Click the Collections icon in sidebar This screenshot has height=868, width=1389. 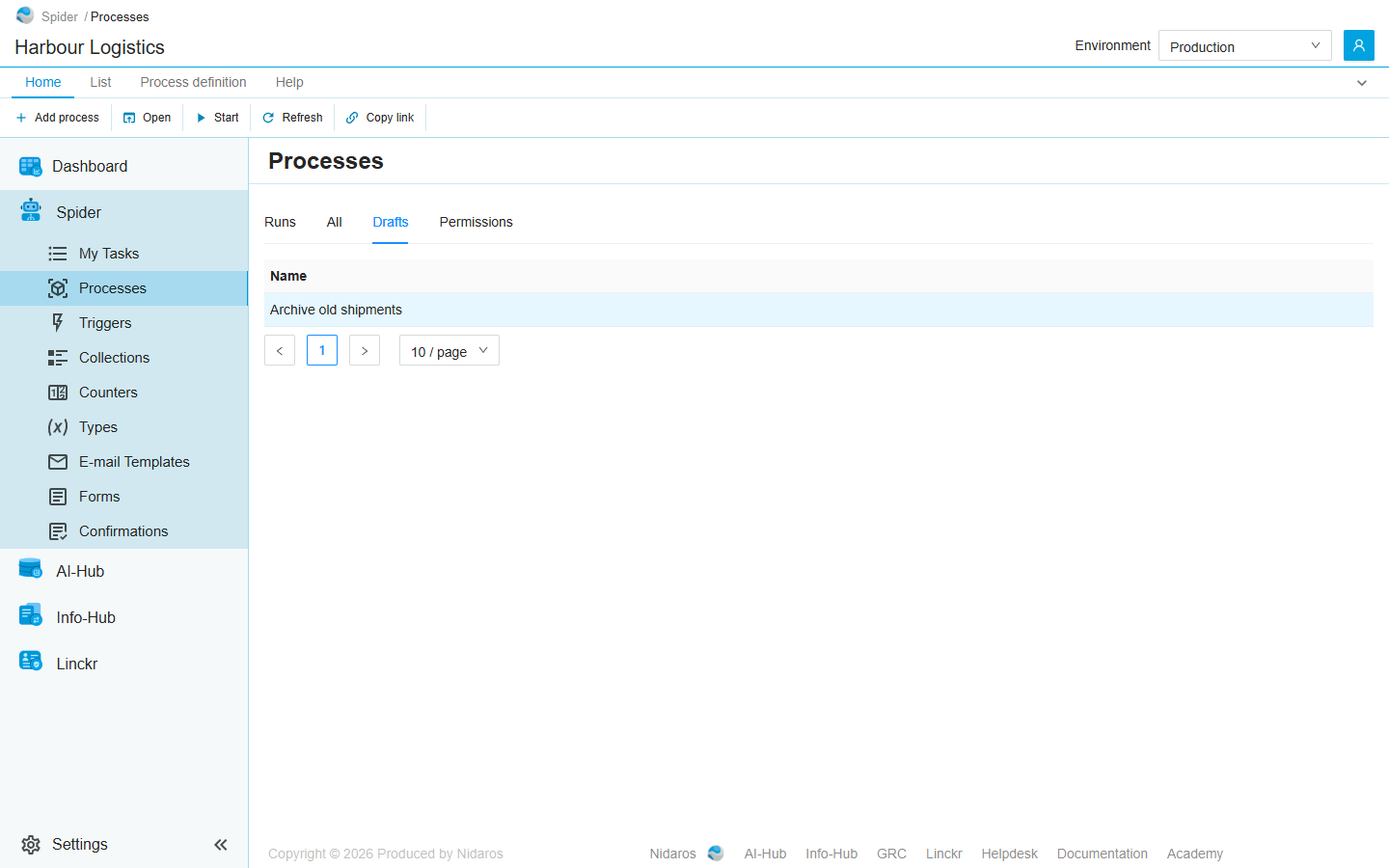tap(58, 358)
